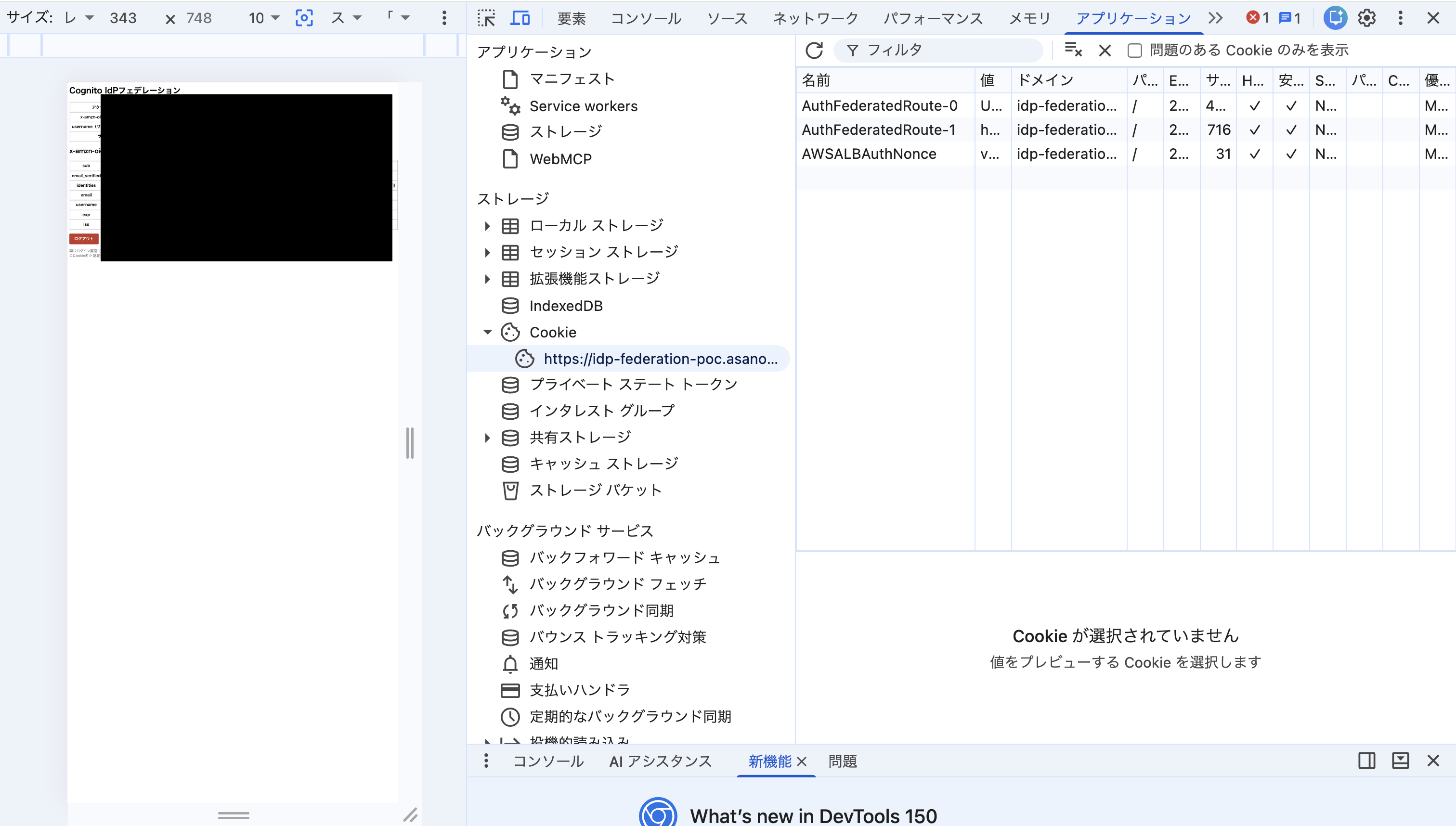Open WebMCP entry
Screen dimensions: 1456x826
546,159
